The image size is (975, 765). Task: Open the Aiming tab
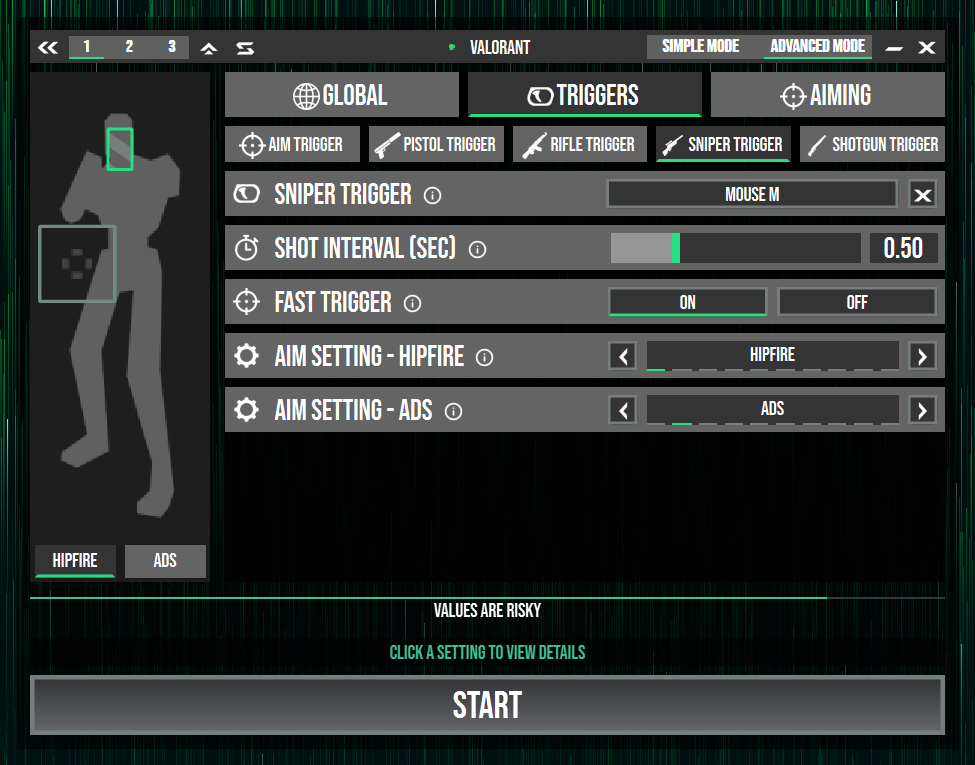pyautogui.click(x=827, y=95)
